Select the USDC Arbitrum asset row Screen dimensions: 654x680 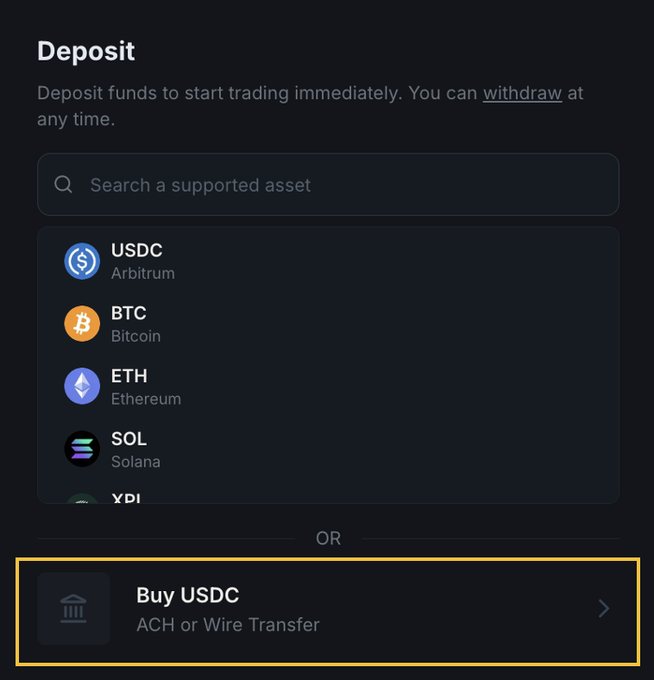(x=328, y=261)
